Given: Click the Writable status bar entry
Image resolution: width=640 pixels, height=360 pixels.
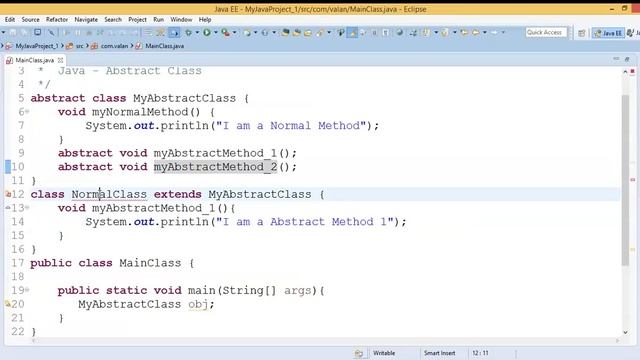Looking at the screenshot, I should tap(384, 353).
